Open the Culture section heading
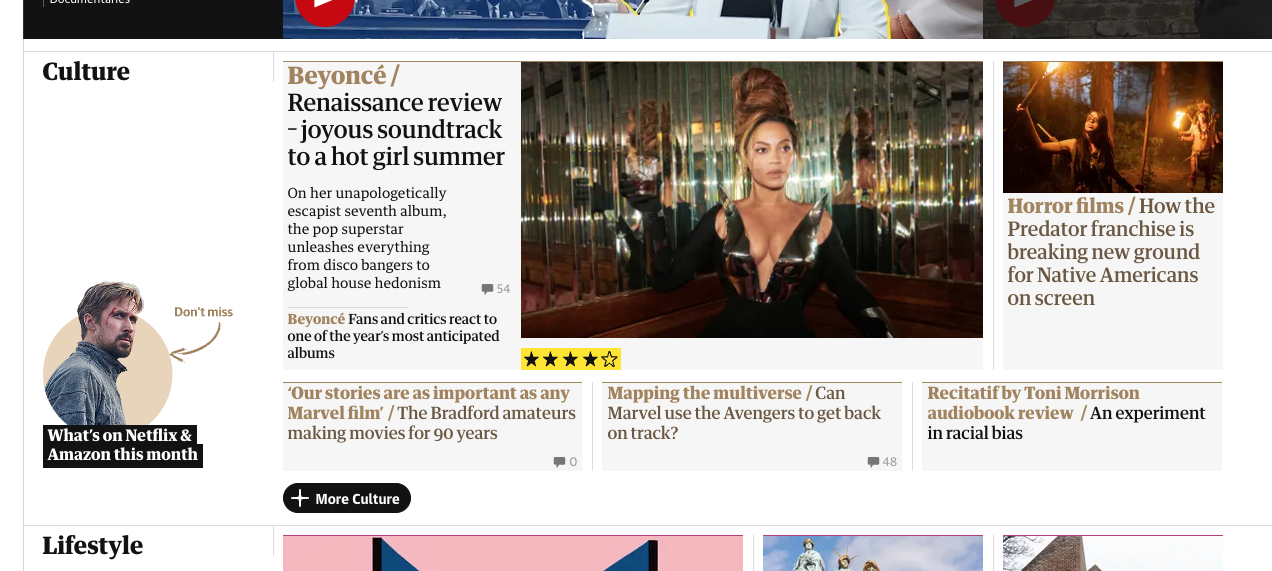The image size is (1272, 571). (86, 72)
